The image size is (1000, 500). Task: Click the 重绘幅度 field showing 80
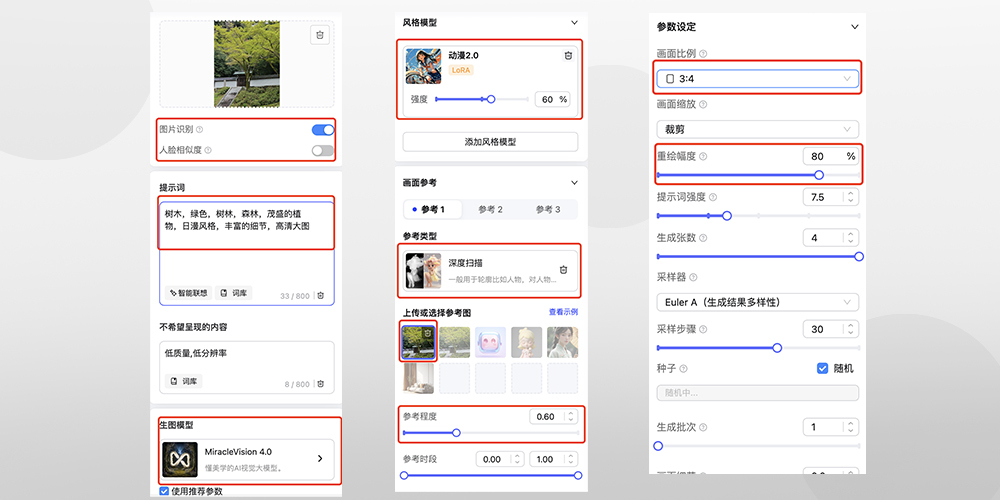click(832, 156)
